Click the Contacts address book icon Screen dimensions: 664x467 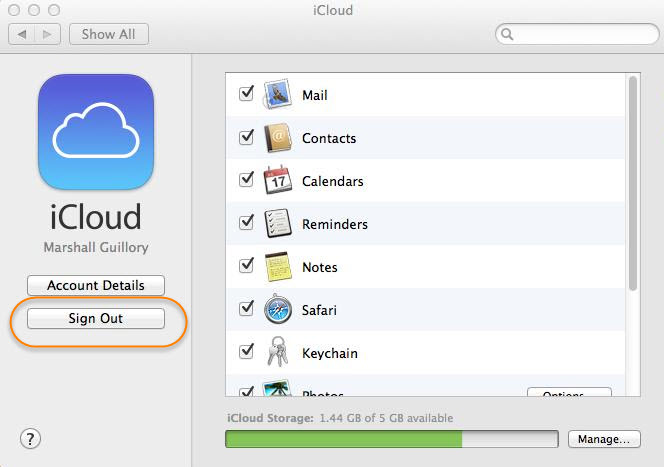278,138
